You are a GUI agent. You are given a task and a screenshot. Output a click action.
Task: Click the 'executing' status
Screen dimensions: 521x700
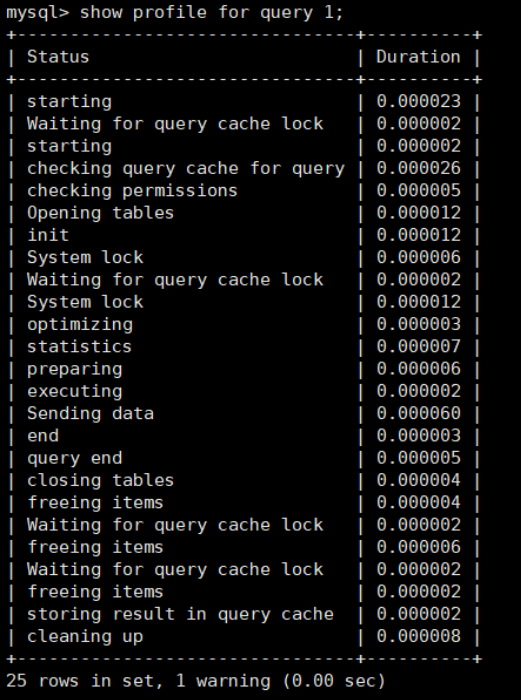tap(75, 392)
